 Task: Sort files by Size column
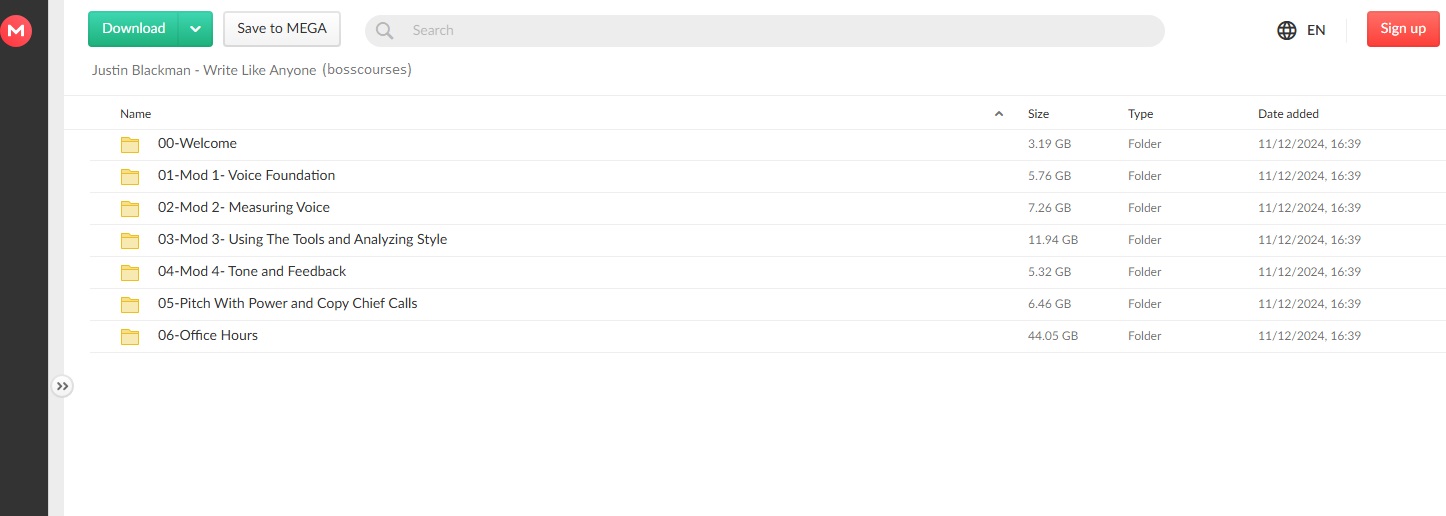(x=1038, y=114)
